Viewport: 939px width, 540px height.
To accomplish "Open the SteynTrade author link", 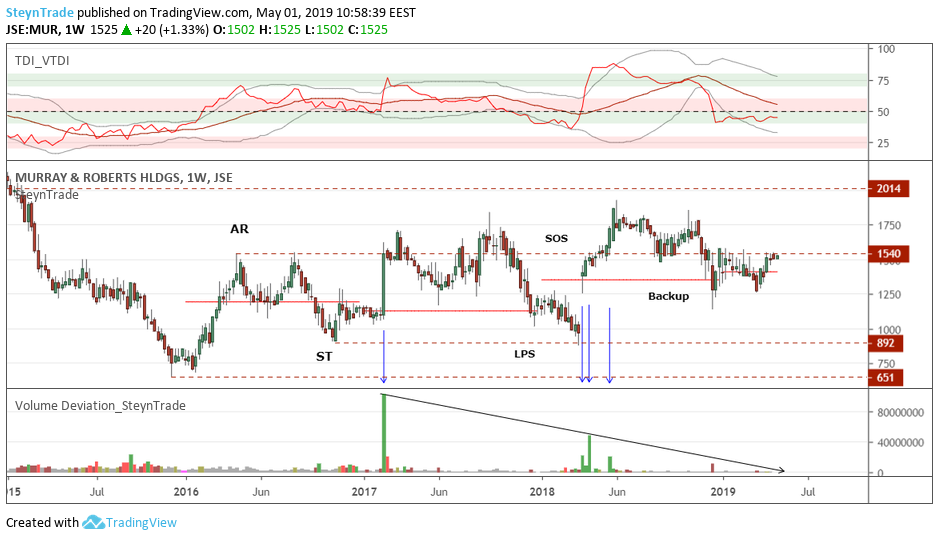I will coord(40,13).
